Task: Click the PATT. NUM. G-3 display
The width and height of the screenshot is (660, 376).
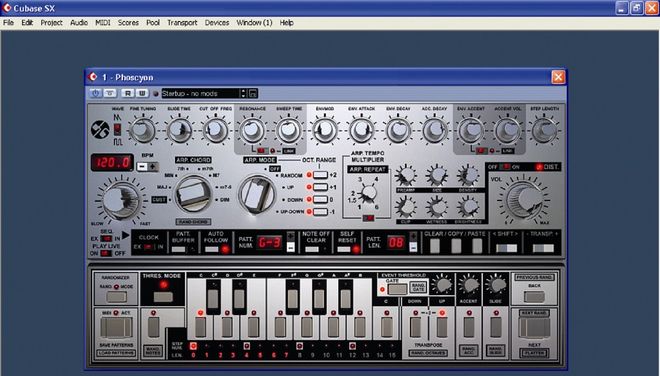Action: pos(269,243)
